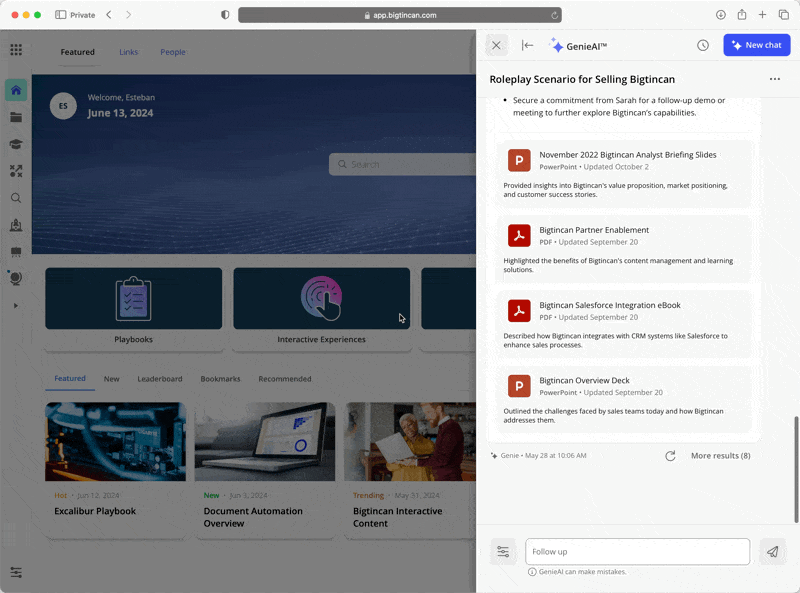Viewport: 800px width, 593px height.
Task: Switch to the Links tab
Action: point(129,52)
